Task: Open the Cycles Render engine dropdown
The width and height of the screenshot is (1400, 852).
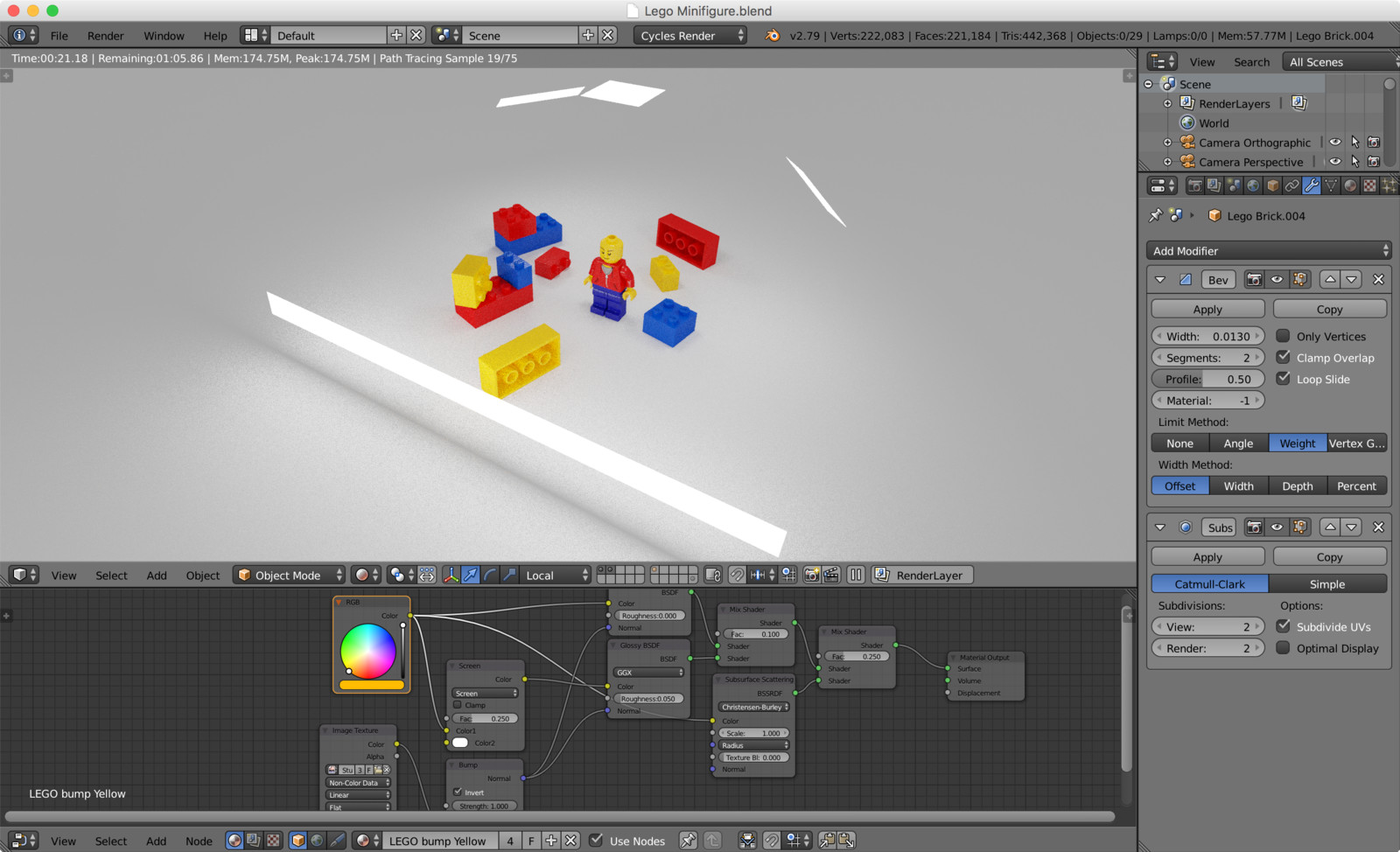Action: coord(690,35)
